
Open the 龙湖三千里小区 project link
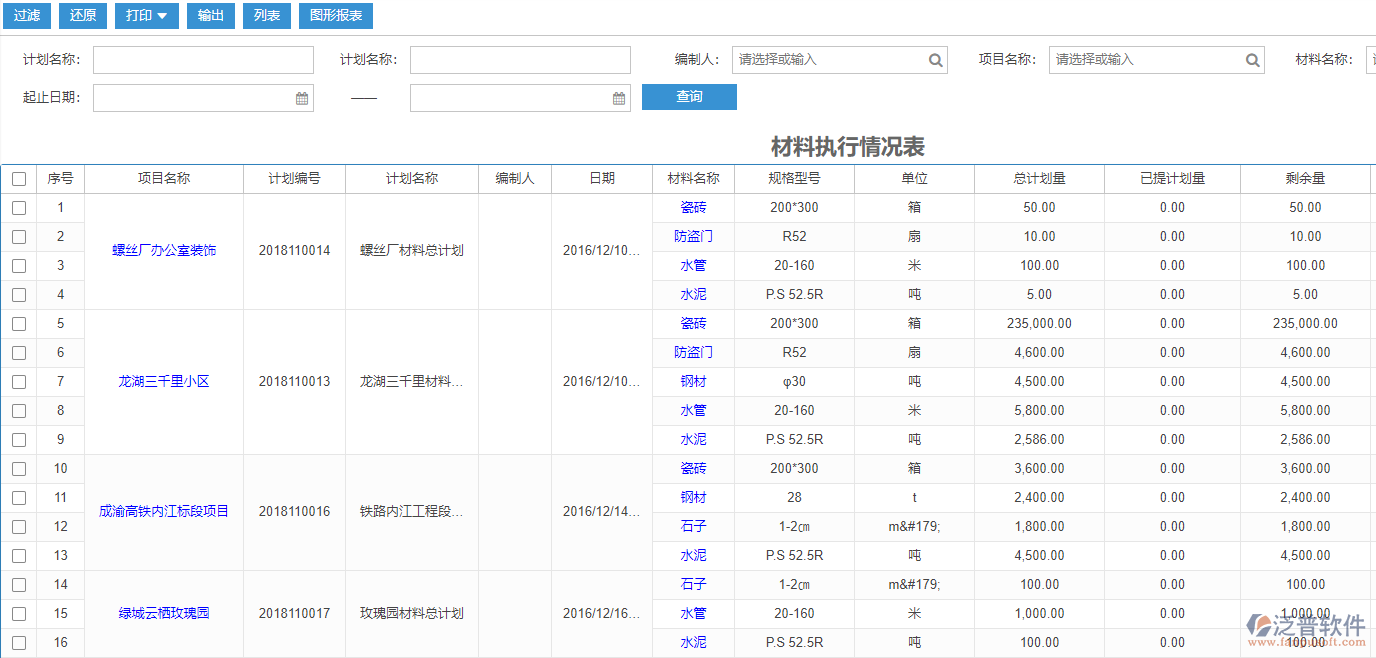point(164,381)
